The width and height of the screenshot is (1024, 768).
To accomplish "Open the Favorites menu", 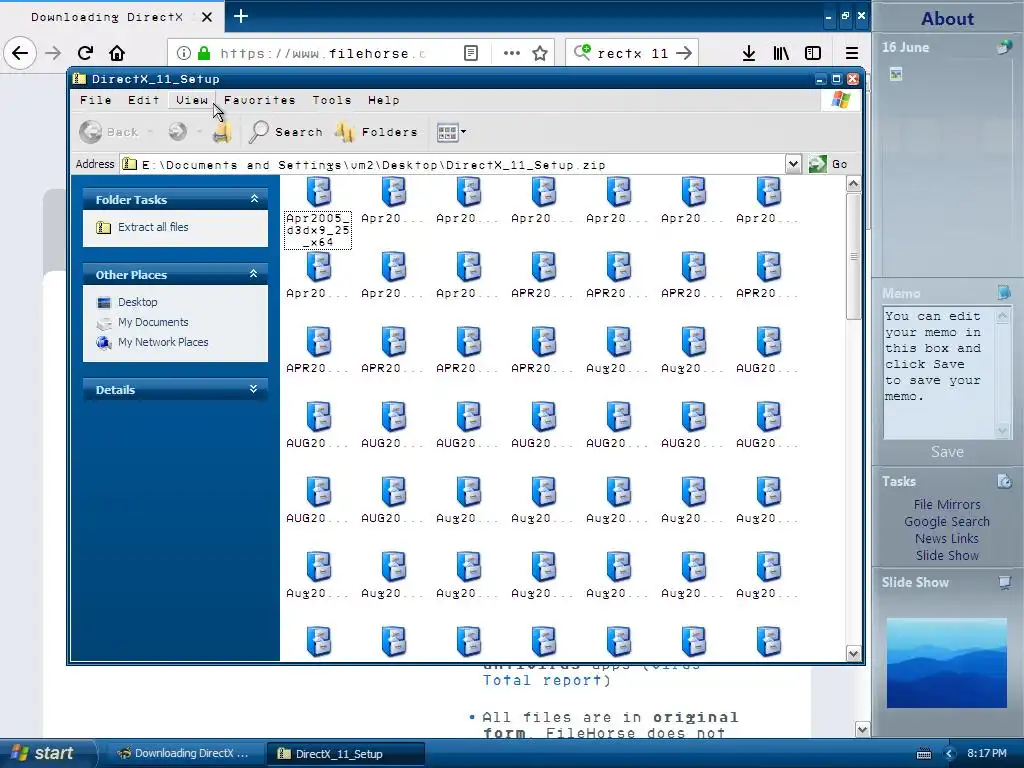I will tap(259, 100).
